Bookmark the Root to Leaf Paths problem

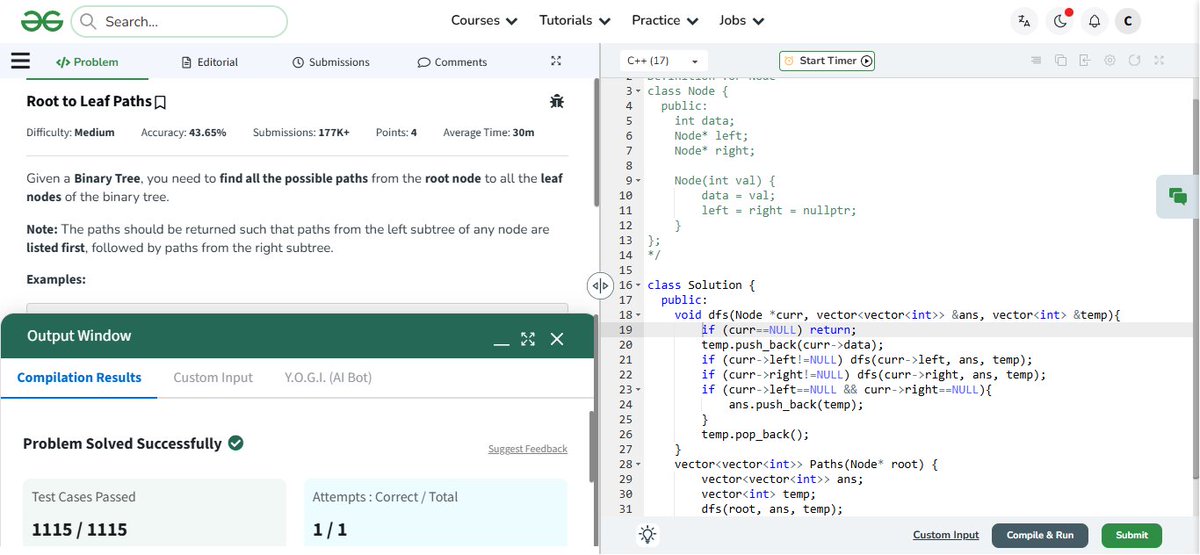[161, 102]
